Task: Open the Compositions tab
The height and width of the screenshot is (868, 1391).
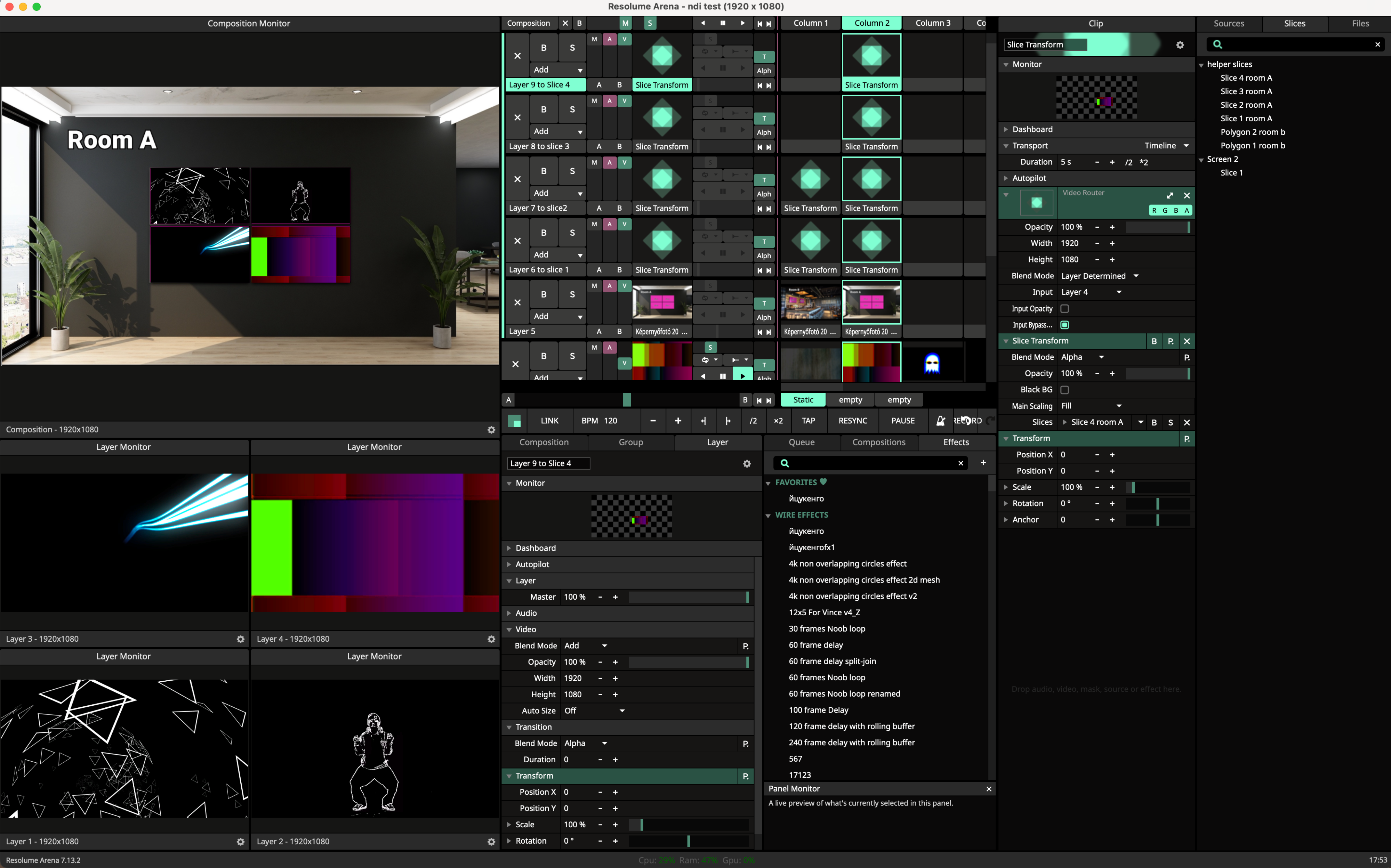Action: pyautogui.click(x=878, y=442)
